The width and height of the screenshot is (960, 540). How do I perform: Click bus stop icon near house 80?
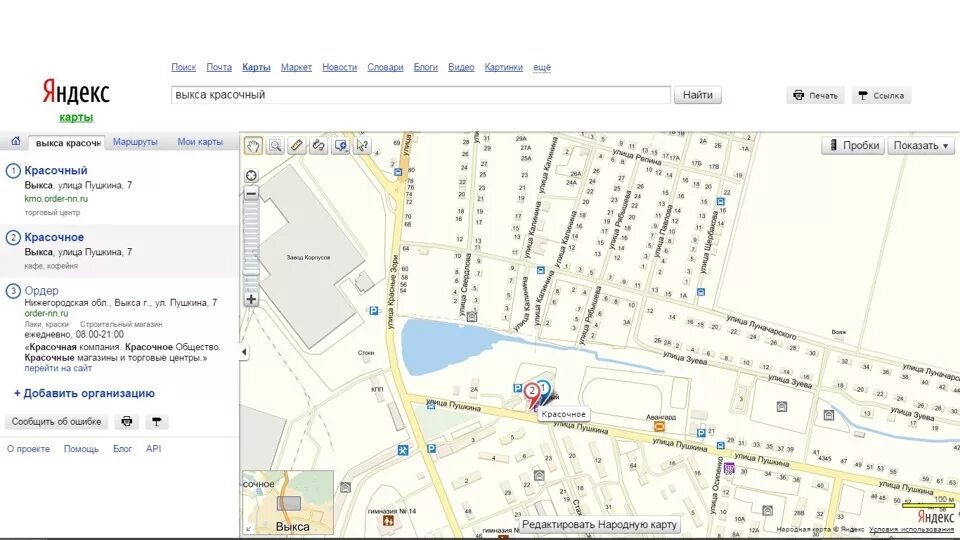click(x=399, y=172)
